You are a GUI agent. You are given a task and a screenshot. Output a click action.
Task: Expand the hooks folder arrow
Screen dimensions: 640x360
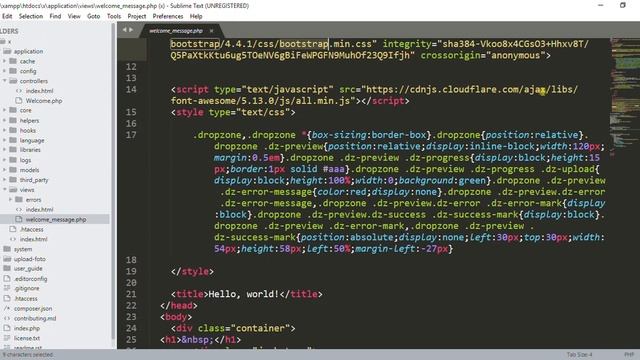[x=5, y=130]
